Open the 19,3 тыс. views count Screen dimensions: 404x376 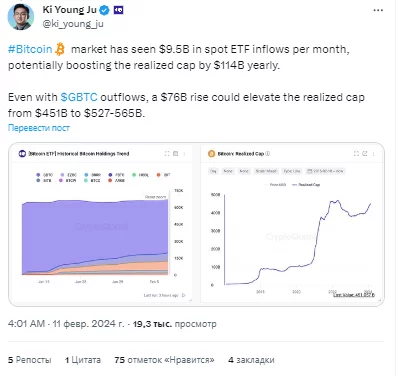(x=175, y=324)
